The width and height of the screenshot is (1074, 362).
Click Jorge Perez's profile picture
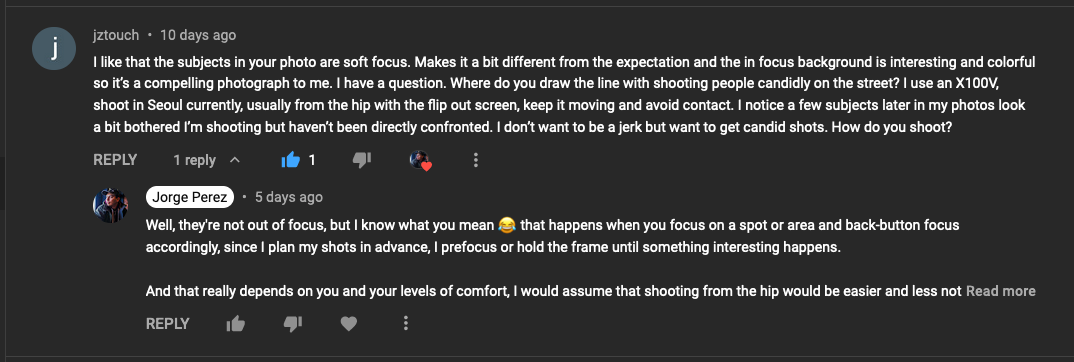pos(110,205)
